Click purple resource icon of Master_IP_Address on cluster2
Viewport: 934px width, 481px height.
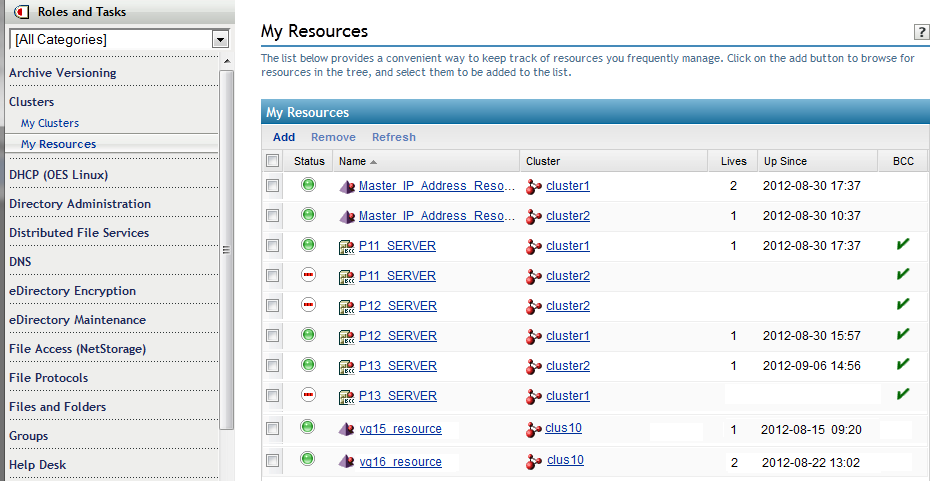[347, 216]
